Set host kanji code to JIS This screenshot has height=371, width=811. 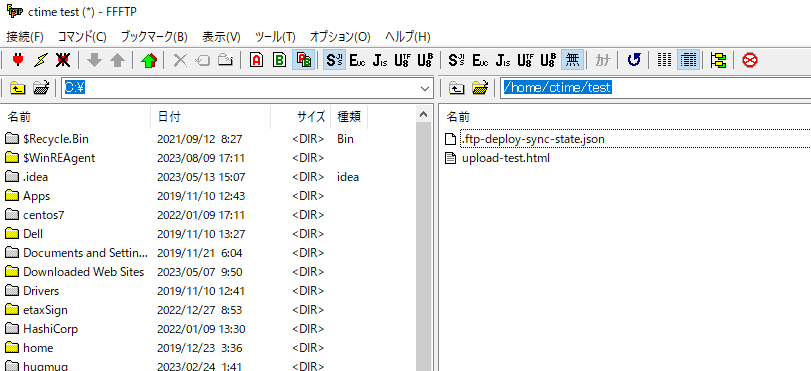[502, 61]
